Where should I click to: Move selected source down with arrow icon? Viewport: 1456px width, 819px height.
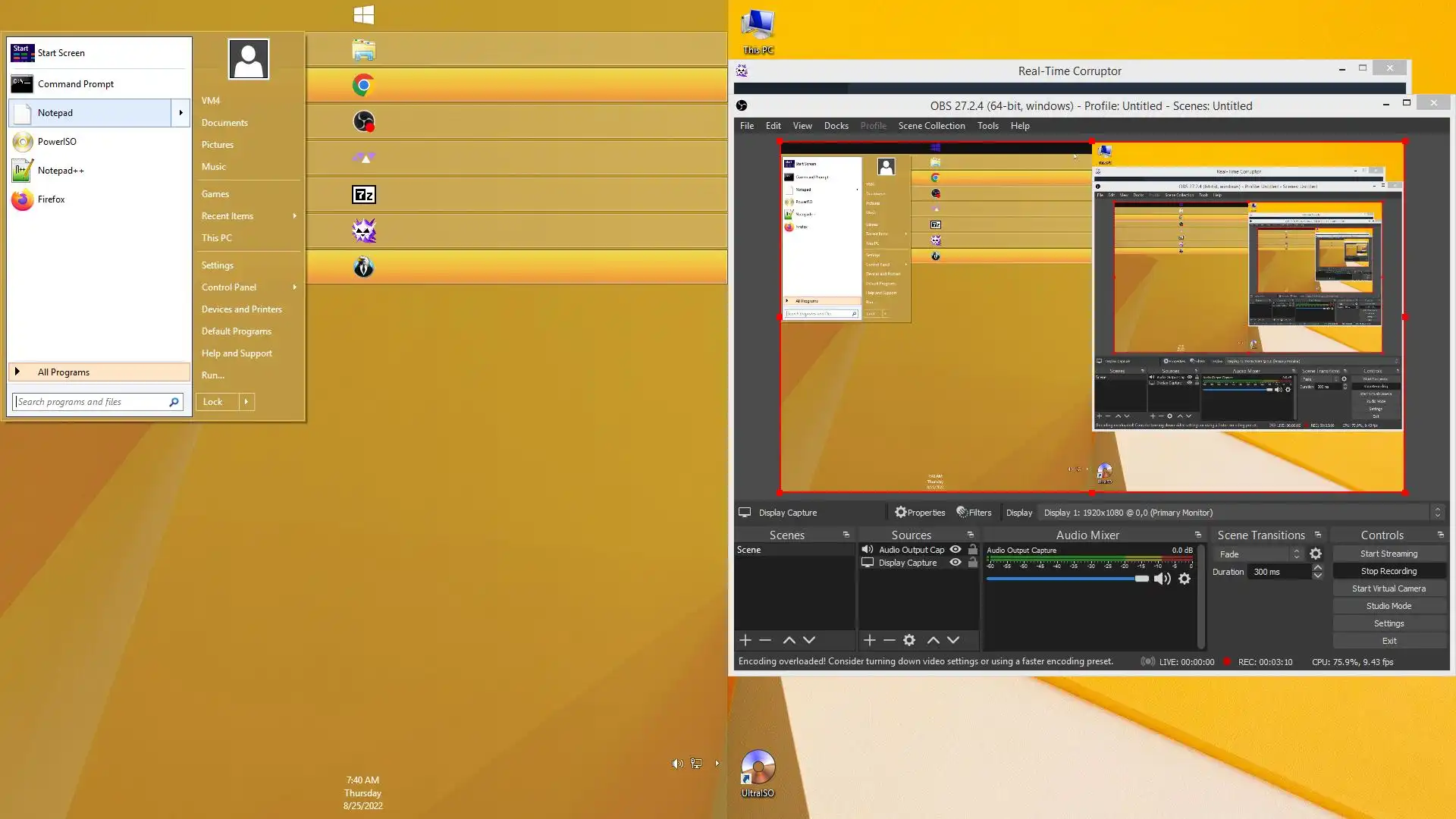[x=953, y=641]
